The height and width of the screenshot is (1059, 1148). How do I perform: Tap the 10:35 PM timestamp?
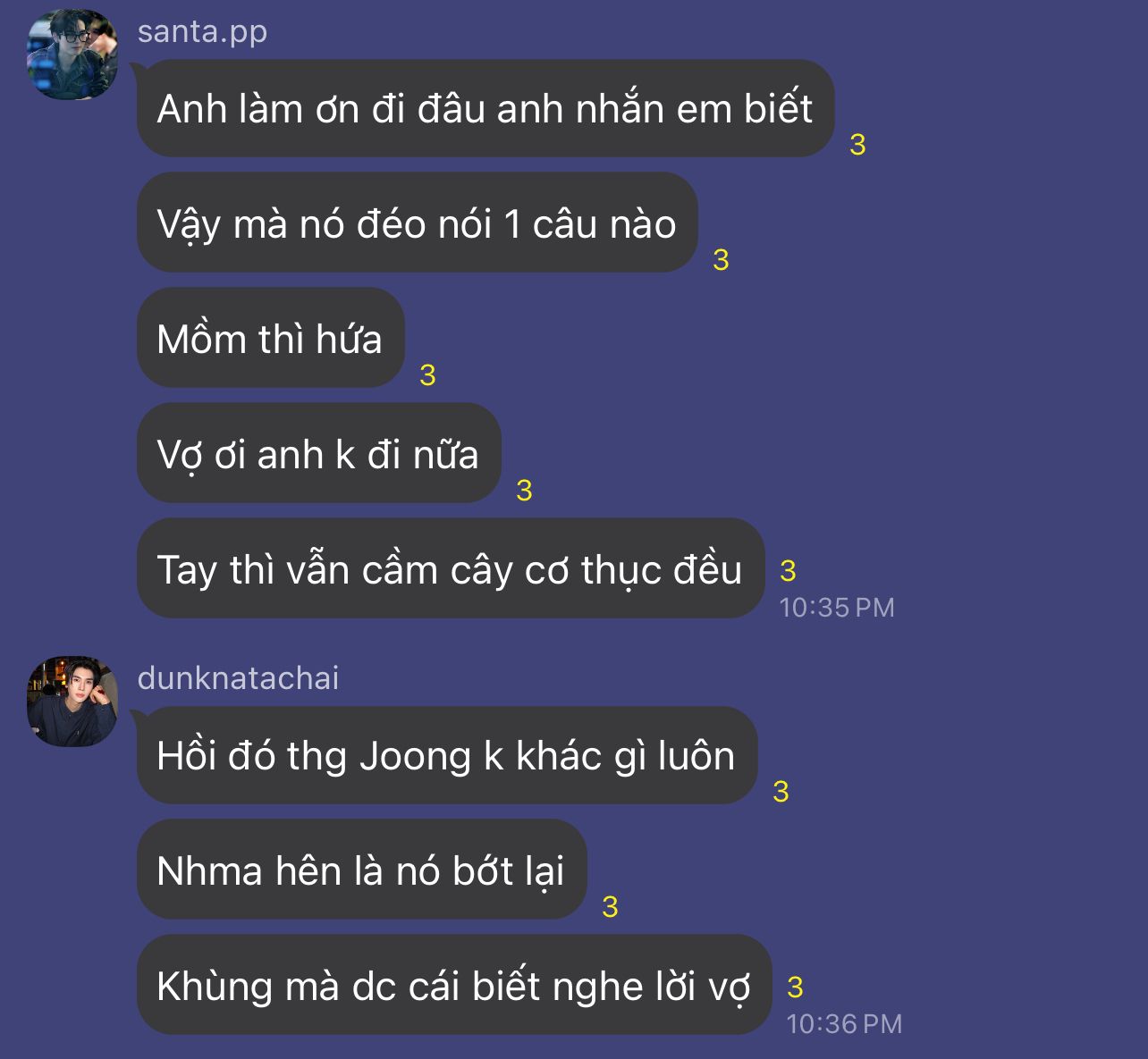pyautogui.click(x=837, y=608)
